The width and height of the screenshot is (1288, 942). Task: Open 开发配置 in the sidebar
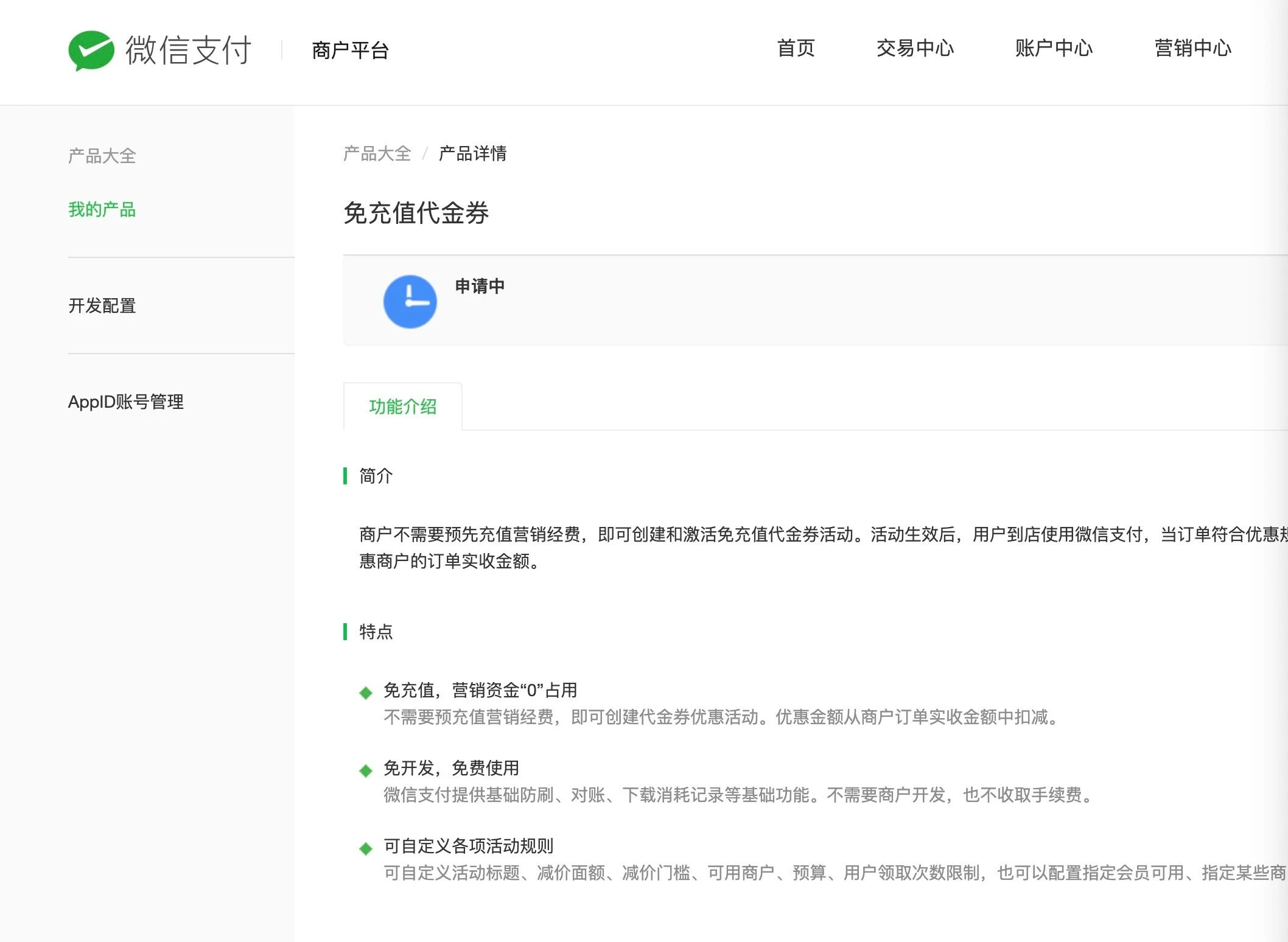click(102, 305)
